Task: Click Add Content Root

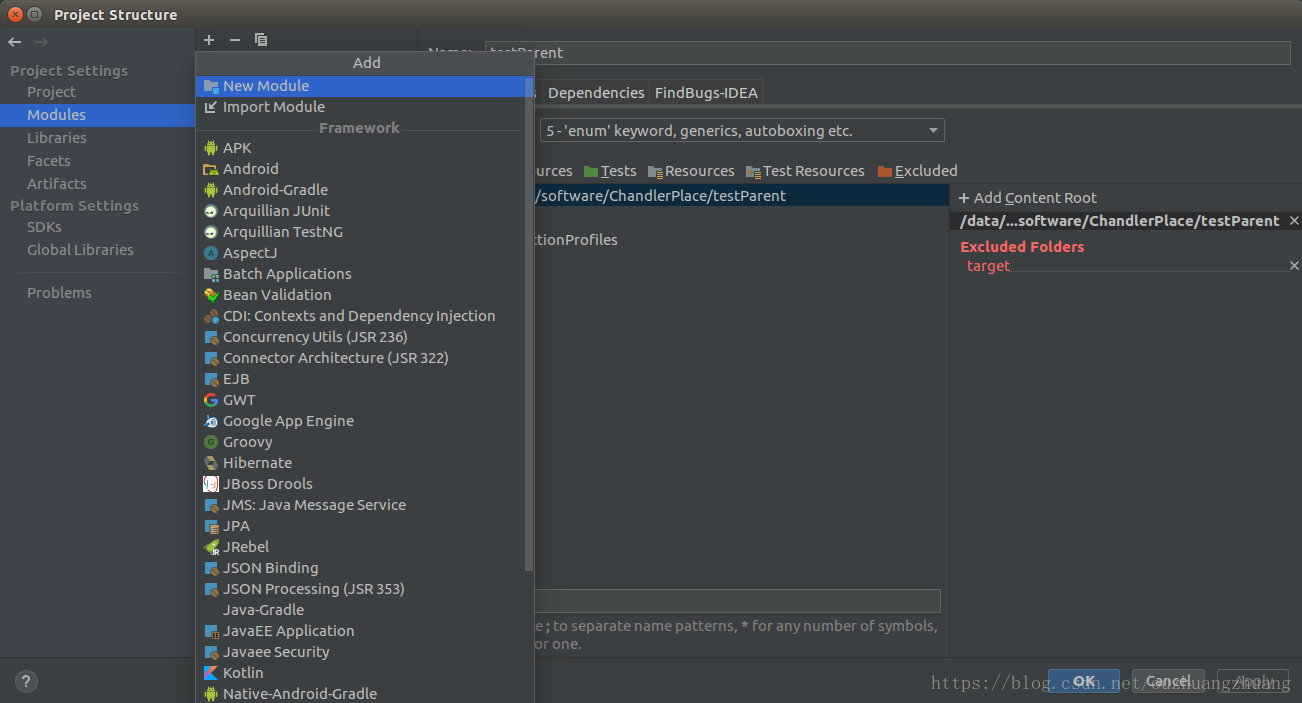Action: 1028,198
